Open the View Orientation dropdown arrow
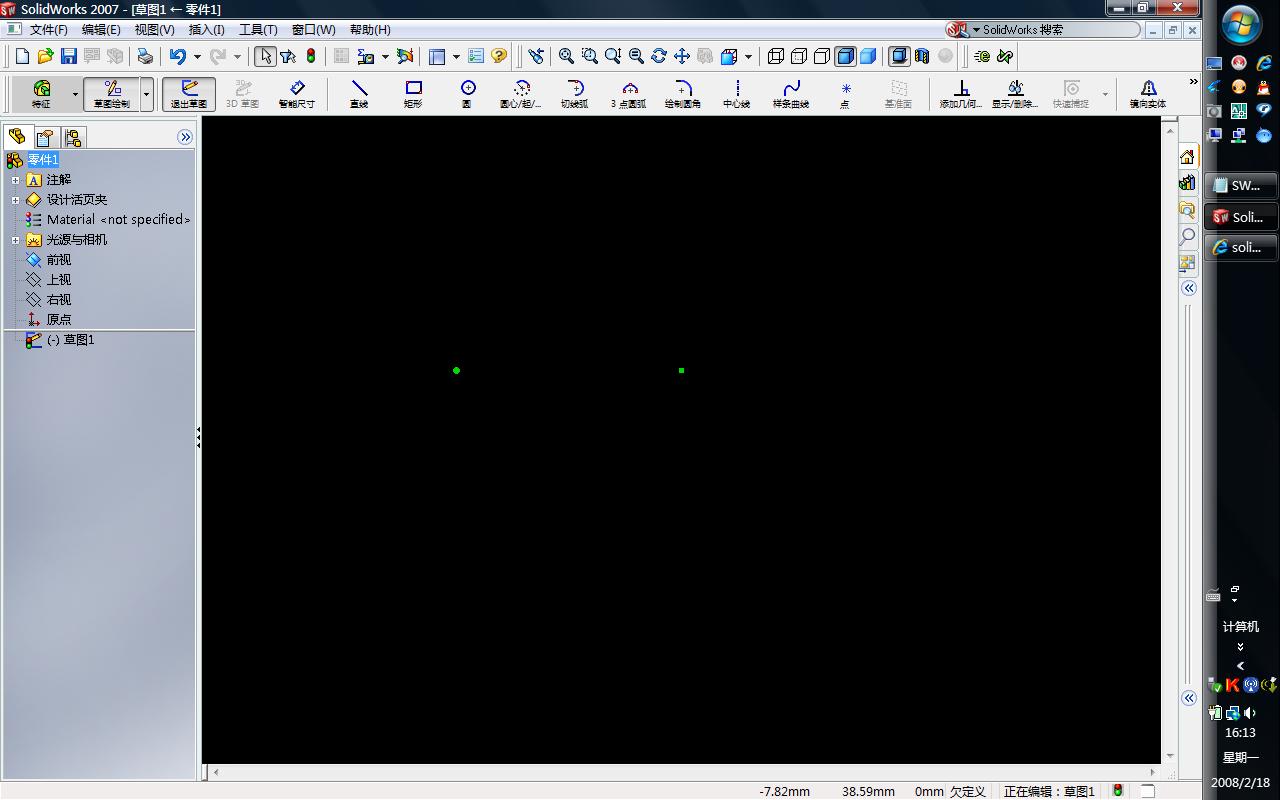 (748, 57)
